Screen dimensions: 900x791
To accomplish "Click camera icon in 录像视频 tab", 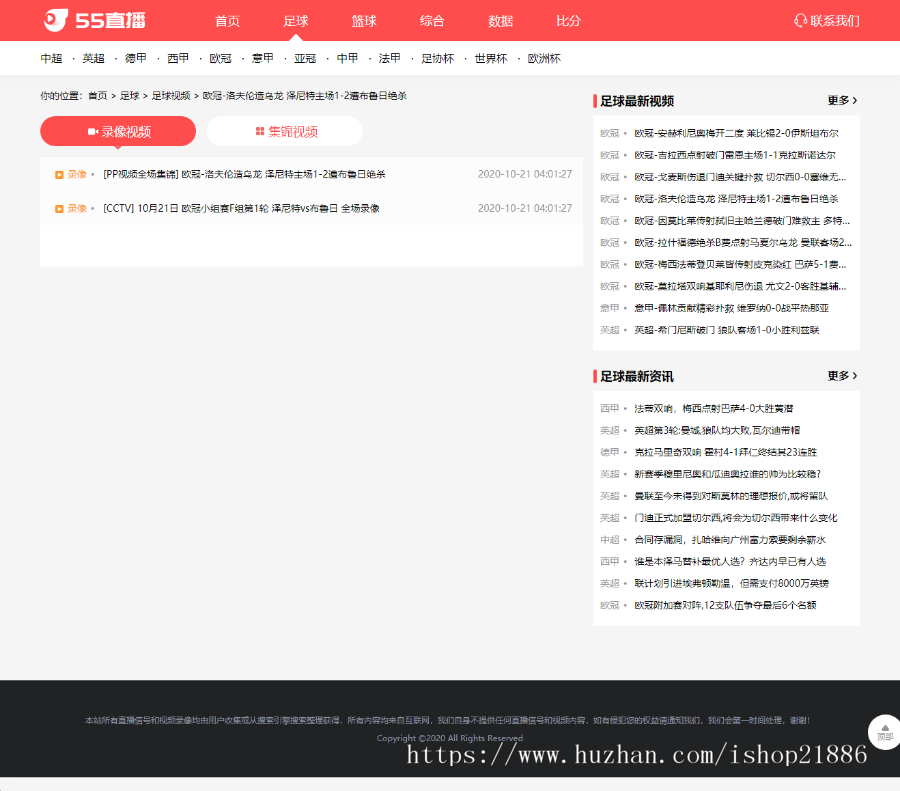I will click(x=93, y=132).
